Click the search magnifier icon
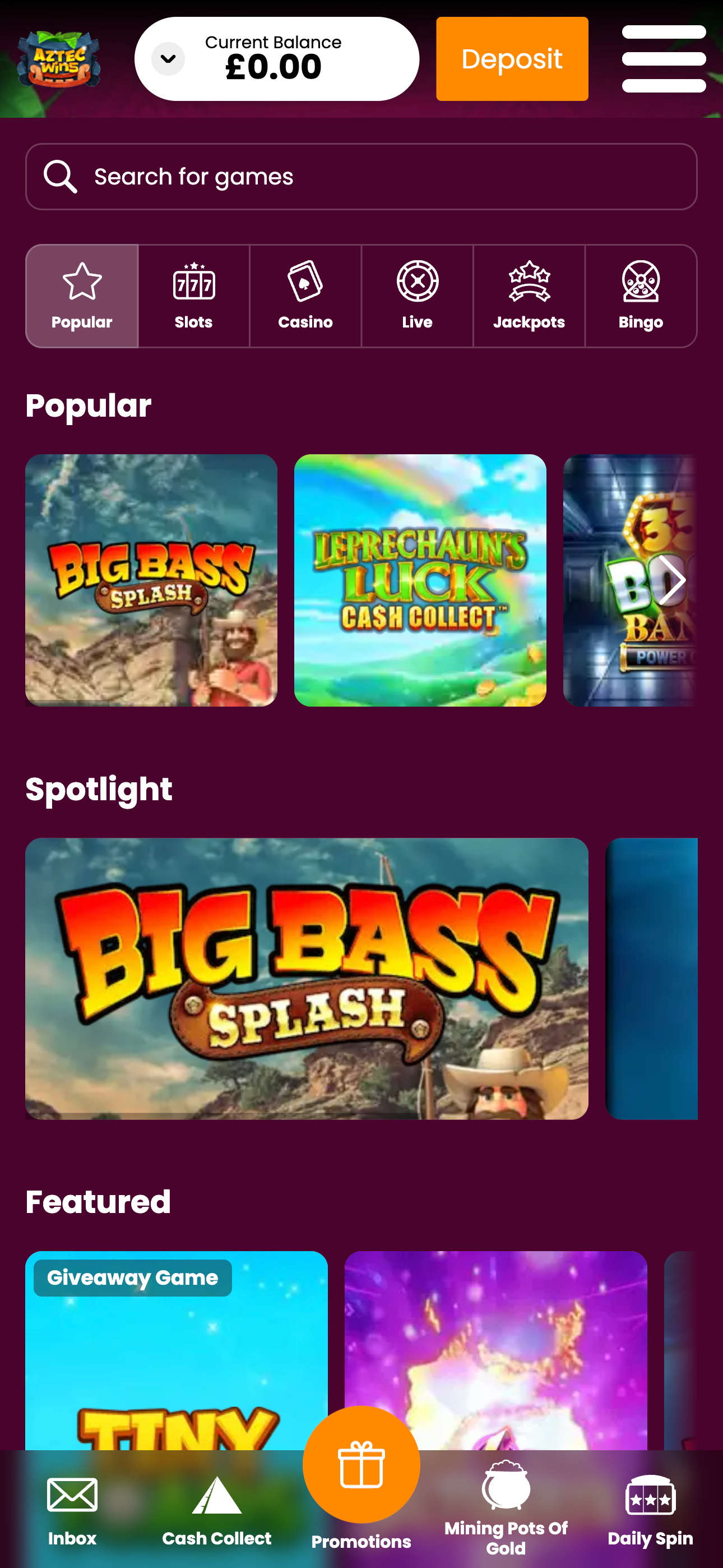 click(x=61, y=177)
